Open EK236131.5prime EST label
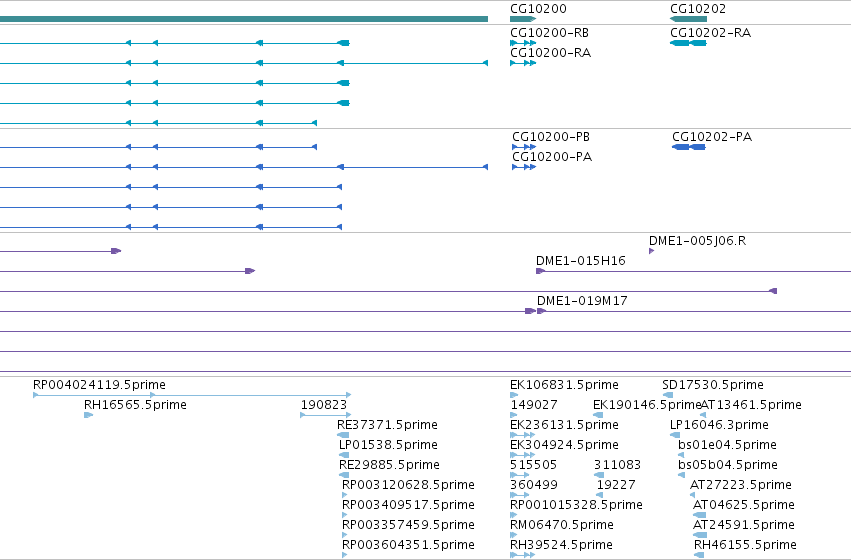The image size is (851, 560). point(564,425)
